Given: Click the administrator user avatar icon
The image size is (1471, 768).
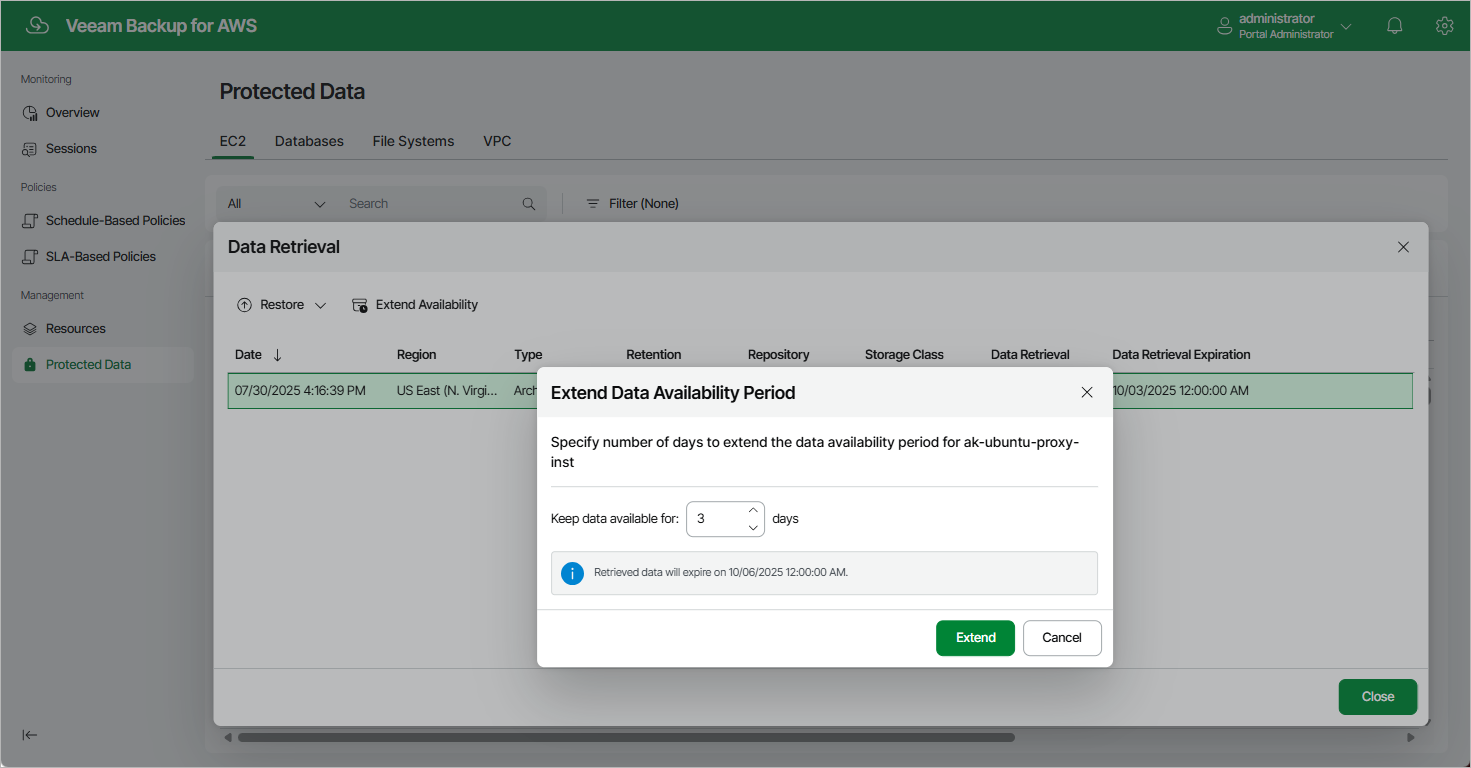Looking at the screenshot, I should click(x=1224, y=26).
